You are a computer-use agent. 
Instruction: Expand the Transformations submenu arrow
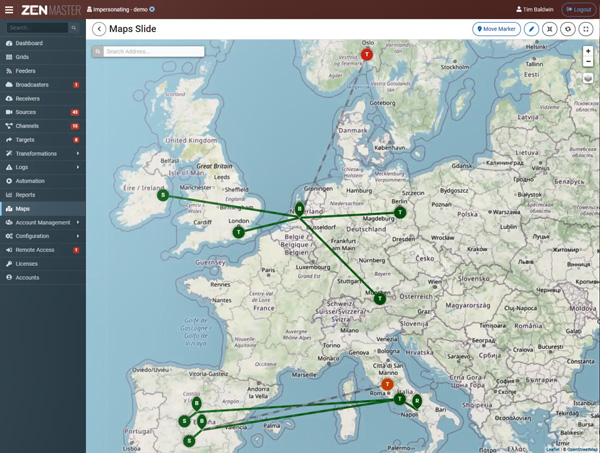[x=78, y=153]
